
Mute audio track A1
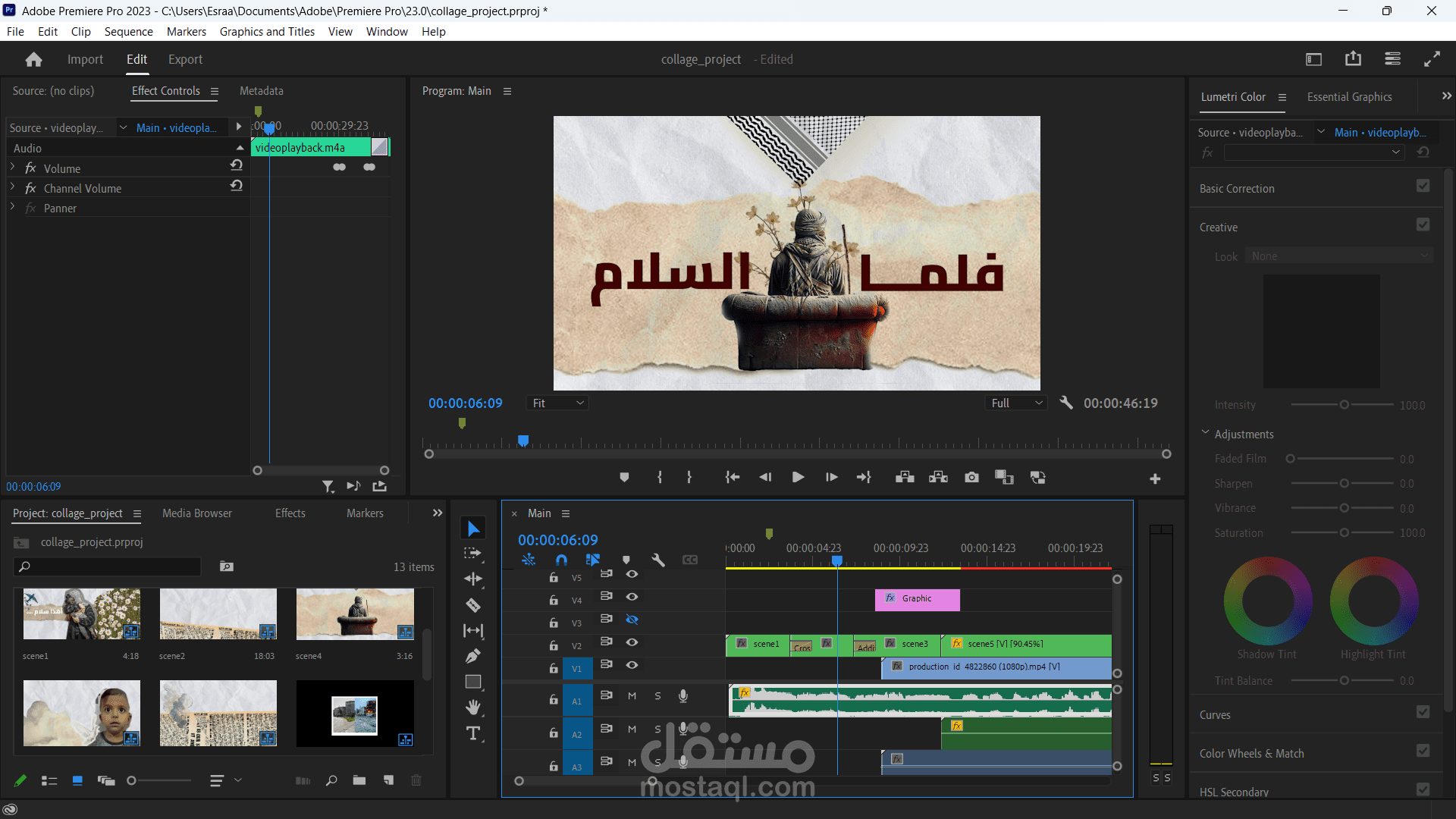coord(632,695)
